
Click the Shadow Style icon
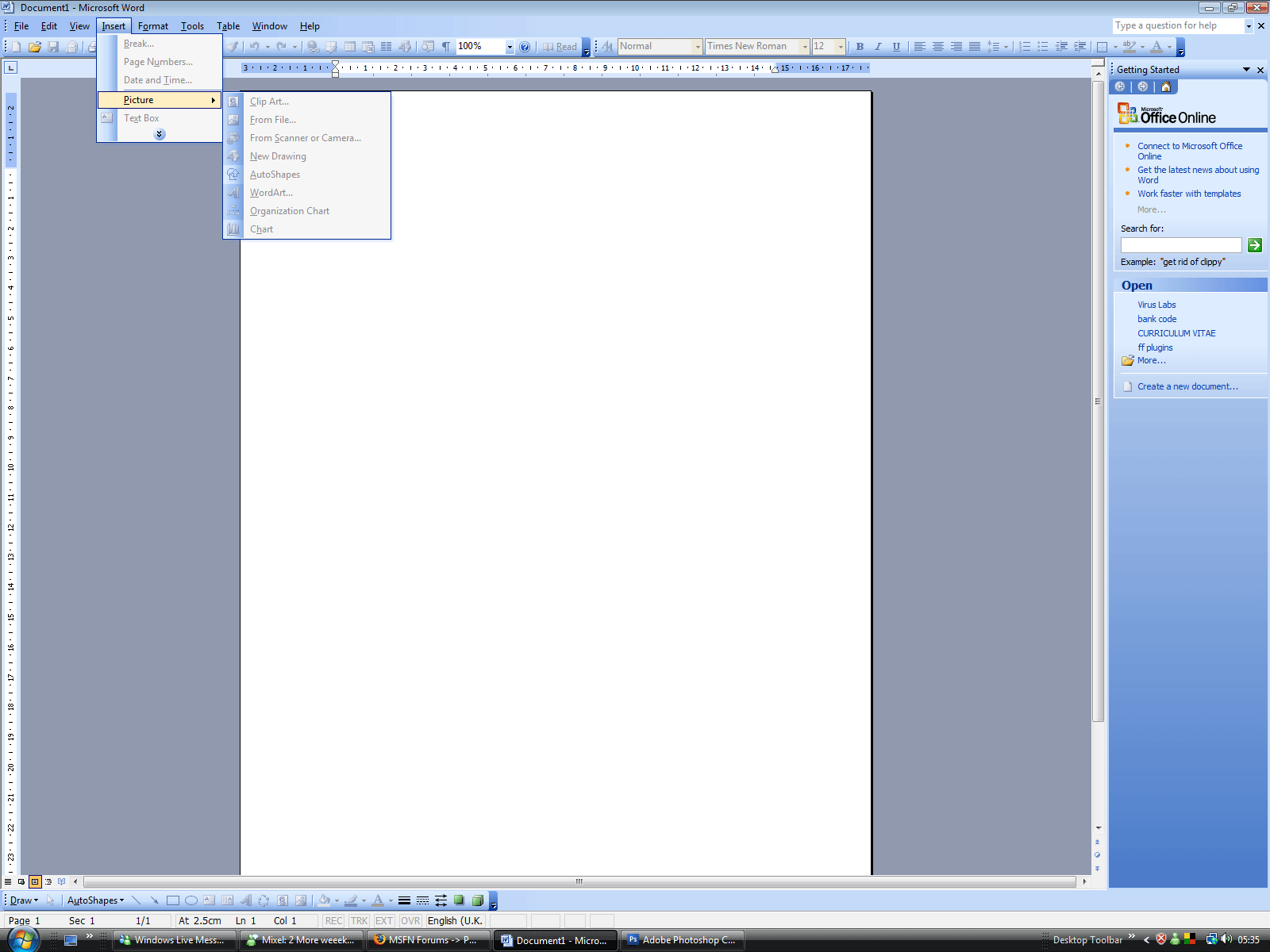click(459, 900)
